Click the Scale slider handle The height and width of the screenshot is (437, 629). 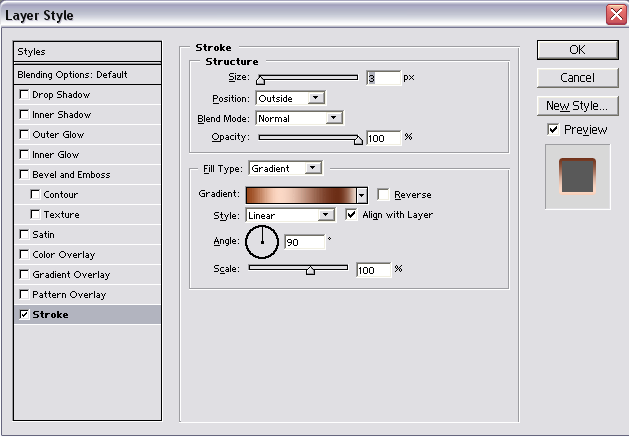point(310,270)
